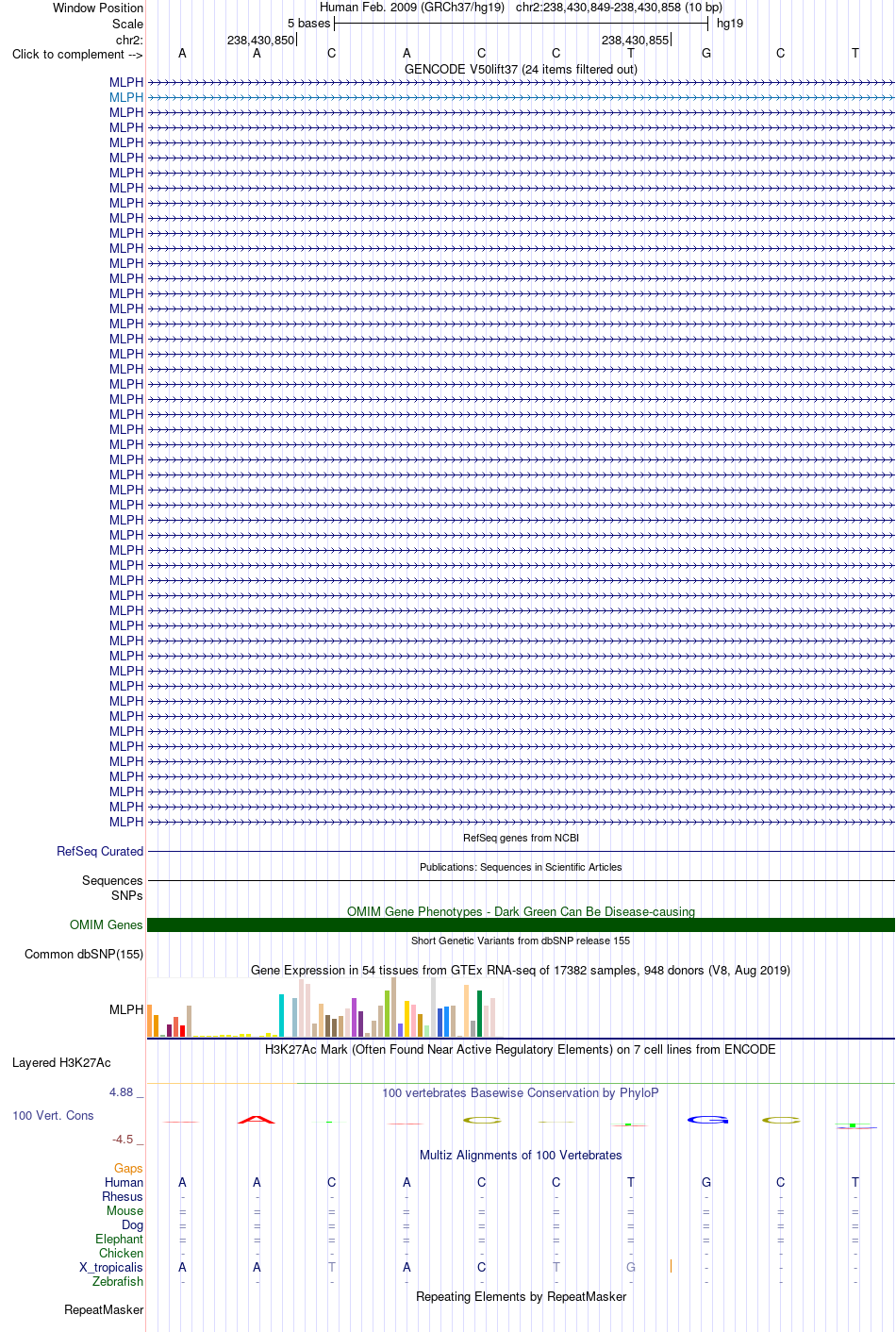Click 'Human Feb. 2009 (GRCh37/hg19)' assembly text
Image resolution: width=896 pixels, height=1332 pixels.
pos(412,7)
